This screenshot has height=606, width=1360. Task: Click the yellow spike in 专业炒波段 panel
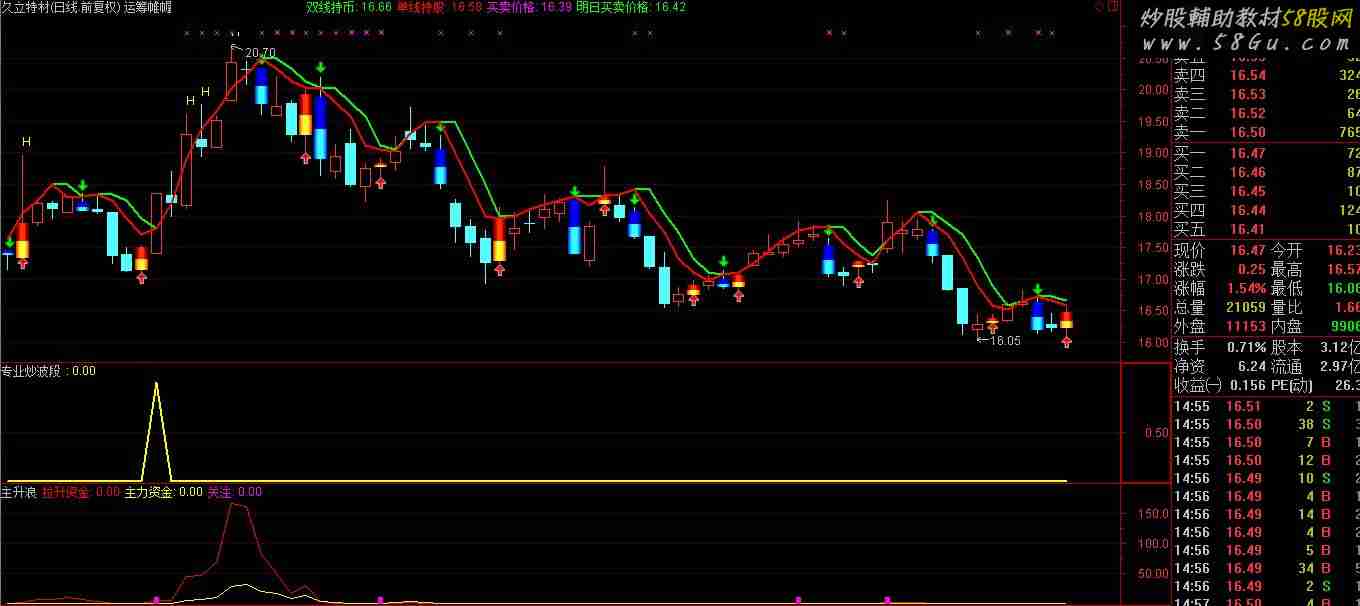click(156, 385)
